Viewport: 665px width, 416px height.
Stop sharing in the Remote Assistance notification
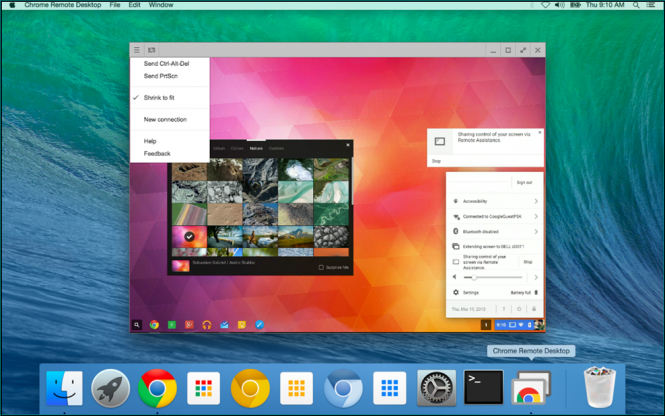pyautogui.click(x=436, y=160)
